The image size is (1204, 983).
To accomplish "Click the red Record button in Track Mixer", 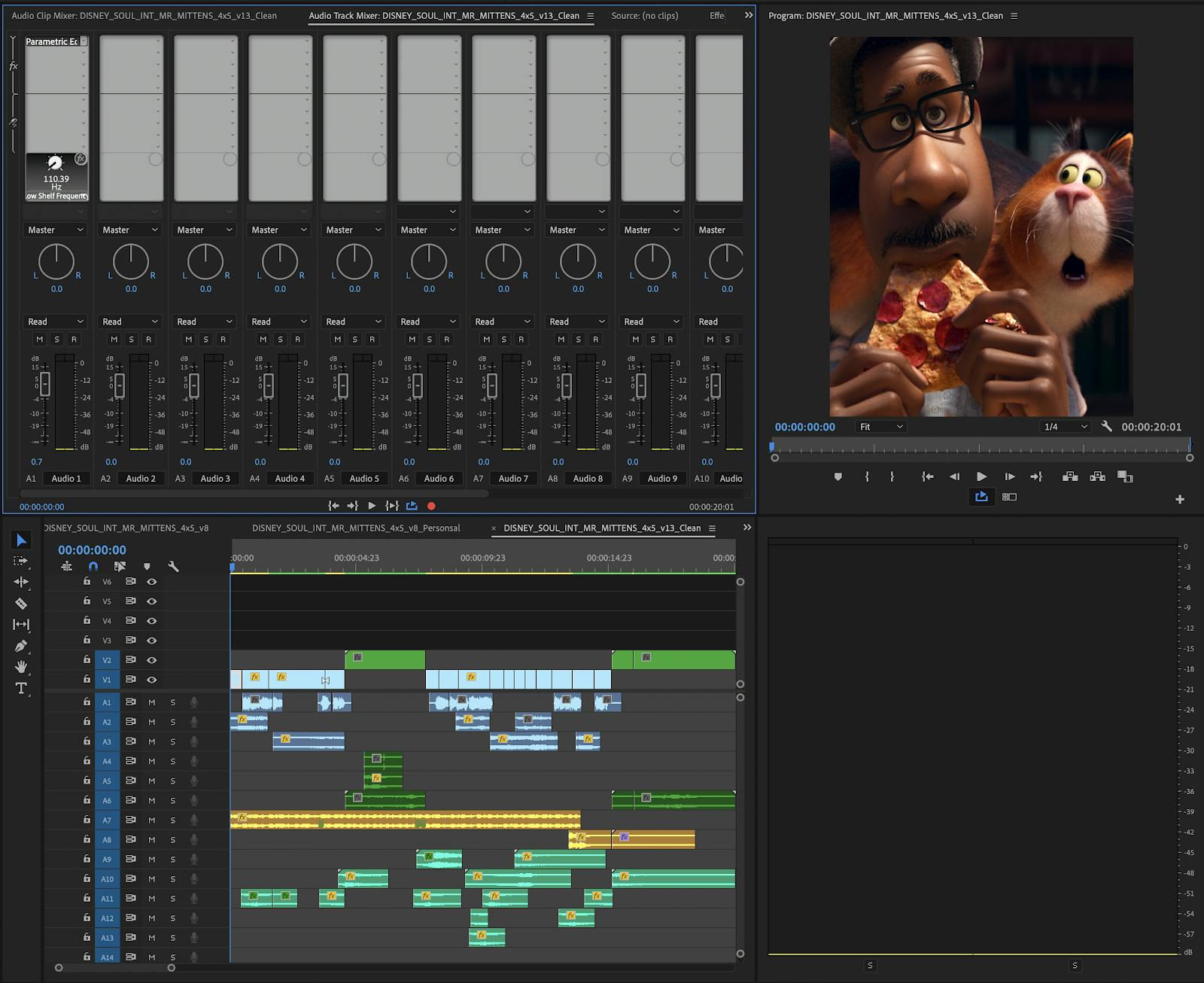I will [x=431, y=506].
